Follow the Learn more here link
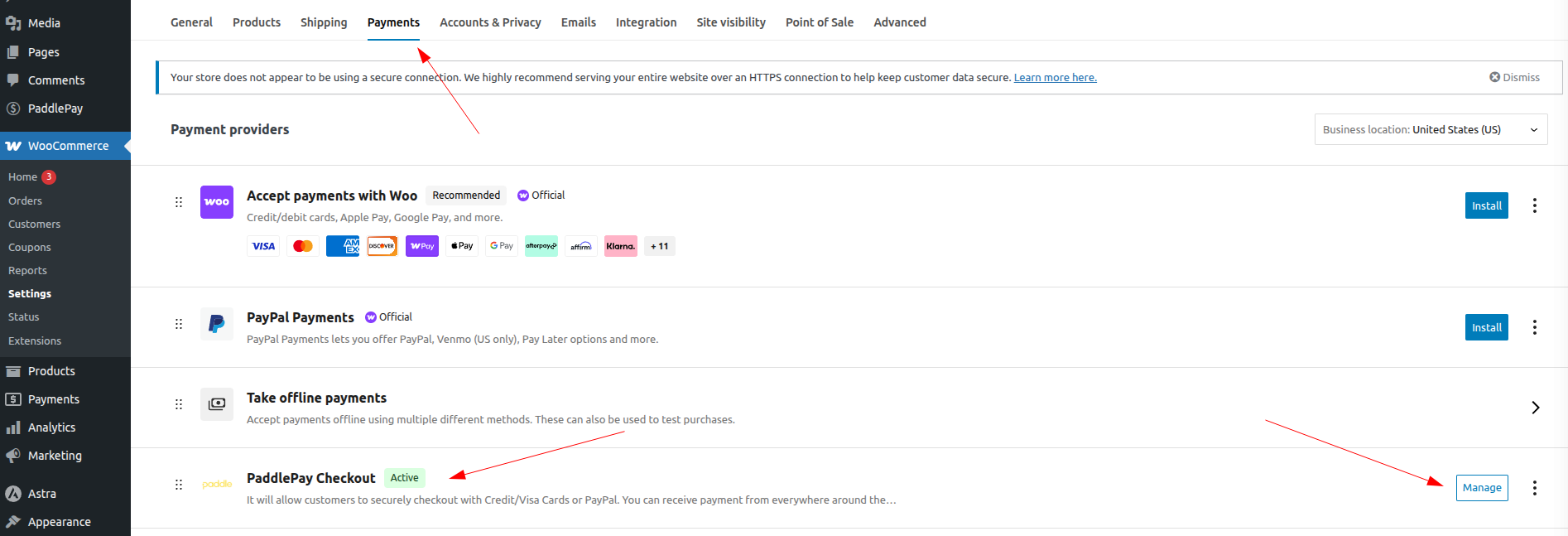 coord(1056,77)
